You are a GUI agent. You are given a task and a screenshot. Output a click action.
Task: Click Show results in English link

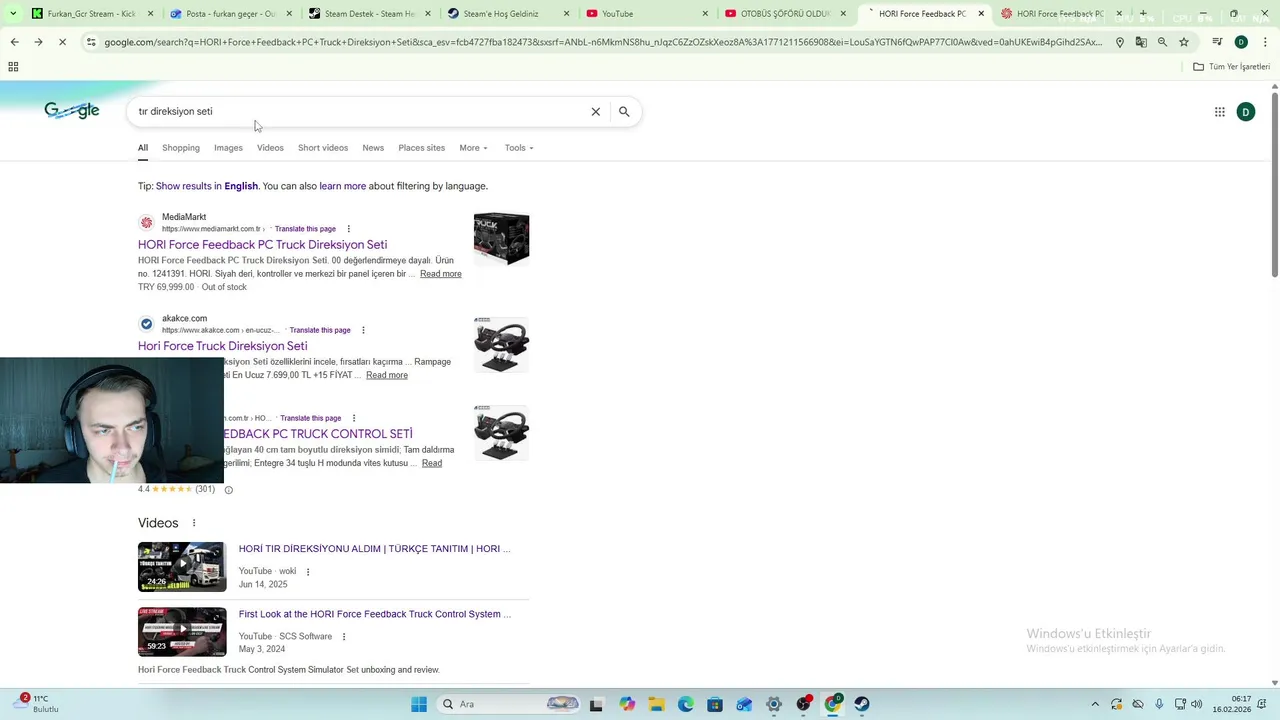(x=207, y=186)
